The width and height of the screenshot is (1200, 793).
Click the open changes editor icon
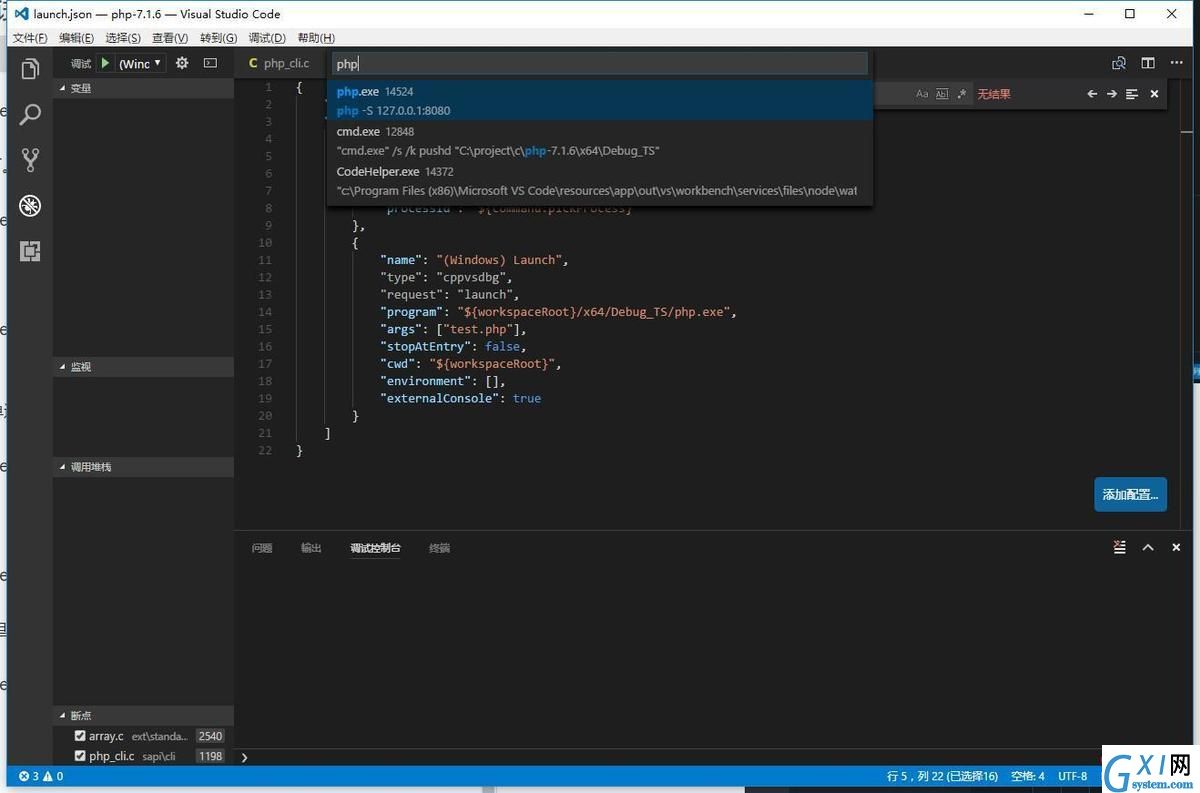tap(1119, 63)
